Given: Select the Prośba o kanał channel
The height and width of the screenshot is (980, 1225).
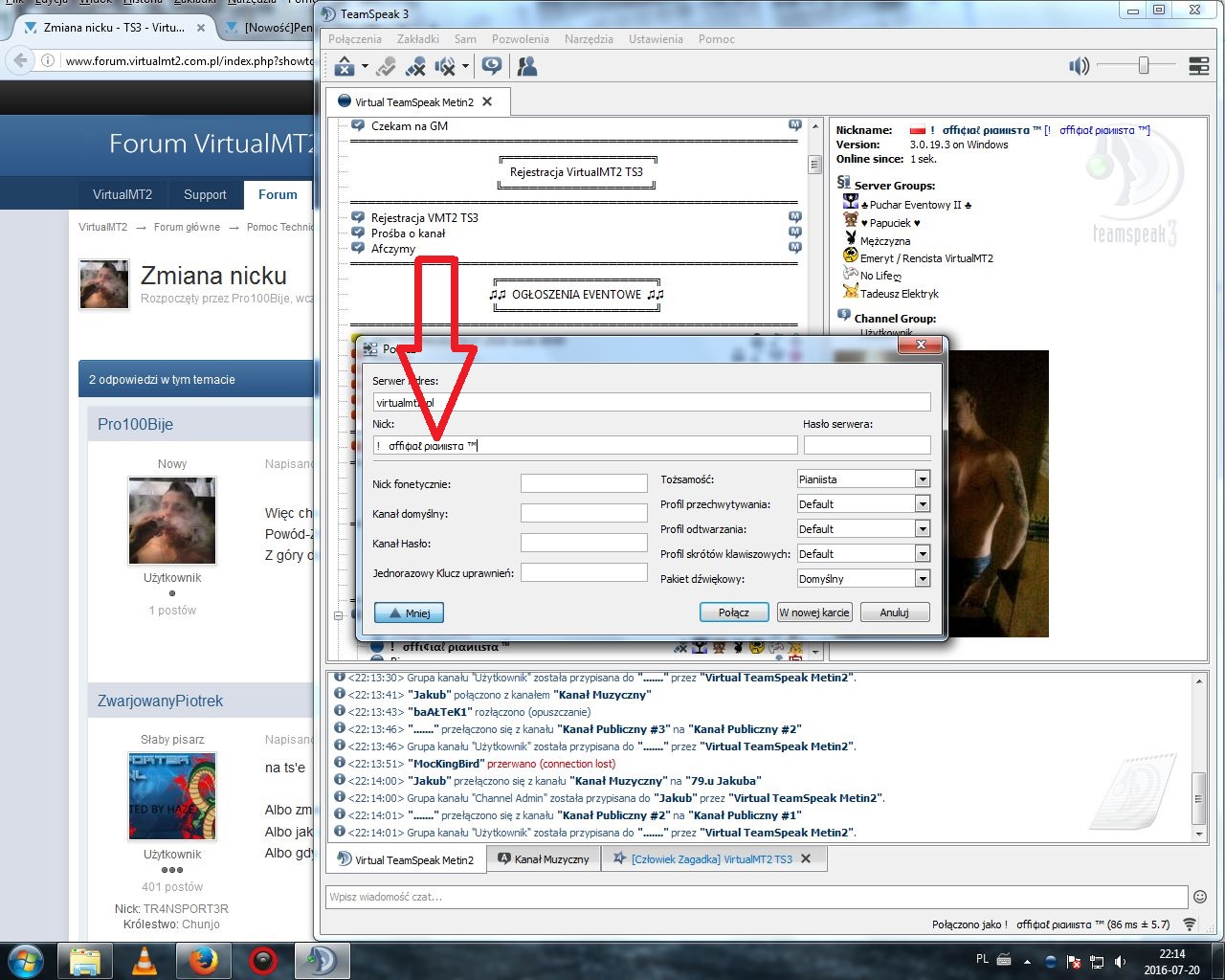Looking at the screenshot, I should click(409, 233).
